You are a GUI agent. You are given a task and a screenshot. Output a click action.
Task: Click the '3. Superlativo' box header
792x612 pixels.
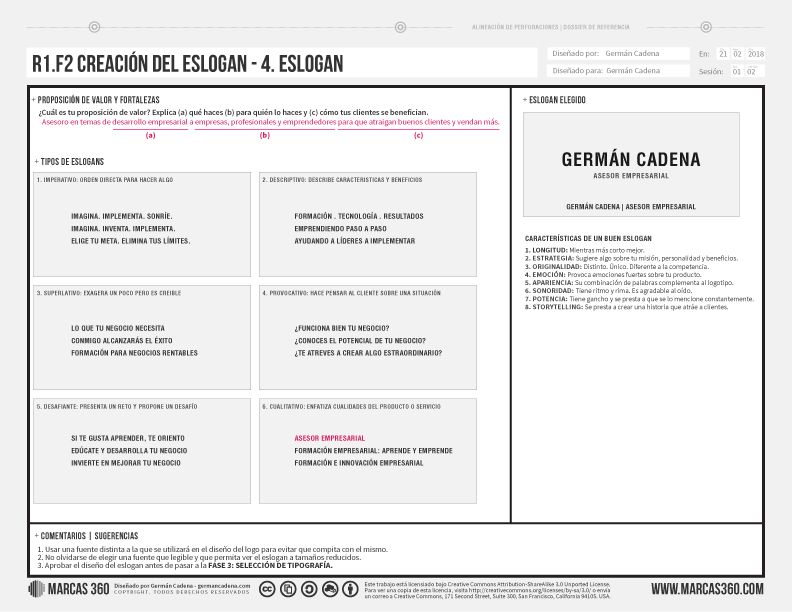[x=109, y=293]
